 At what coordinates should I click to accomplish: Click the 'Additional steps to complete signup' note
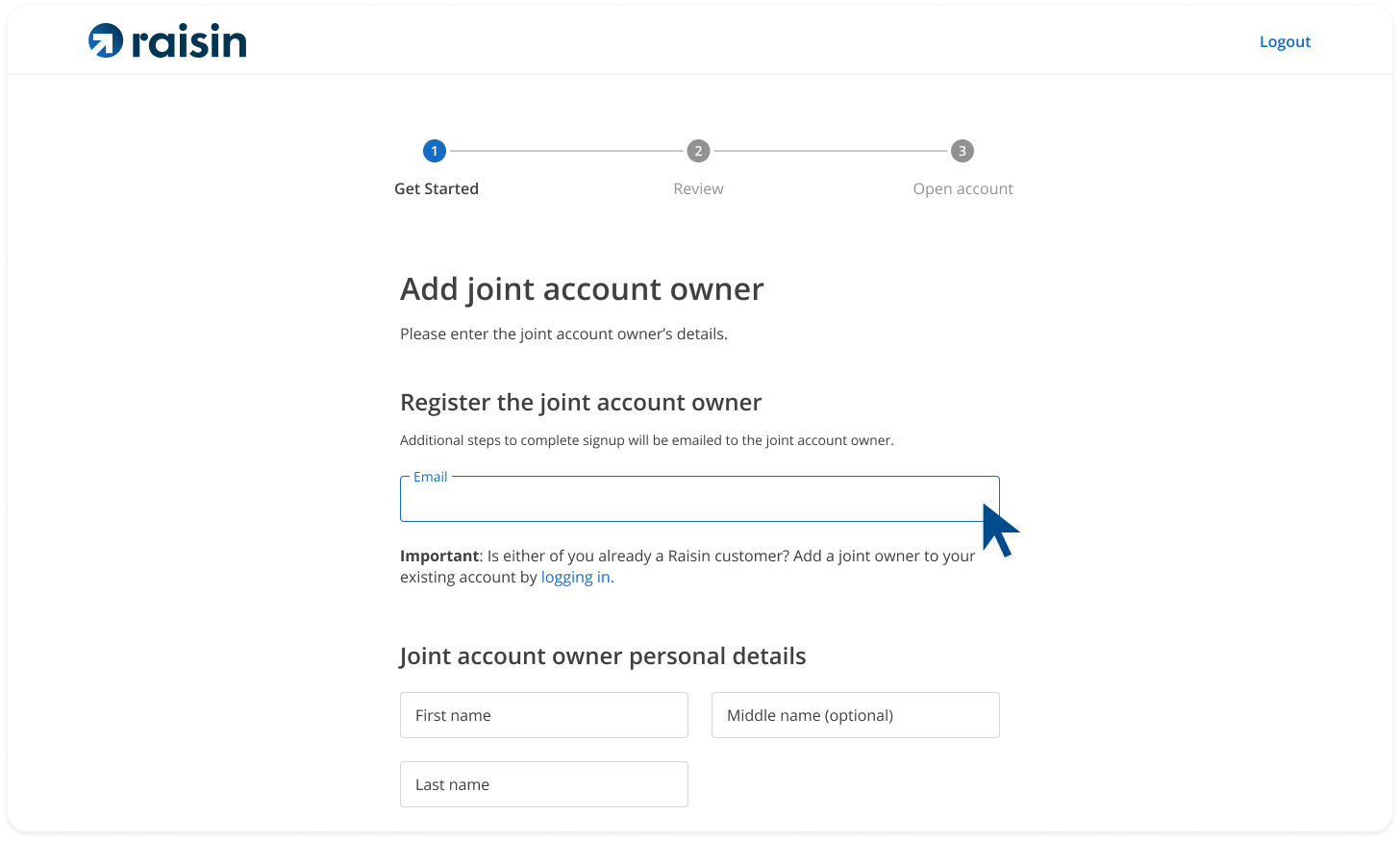pyautogui.click(x=647, y=440)
